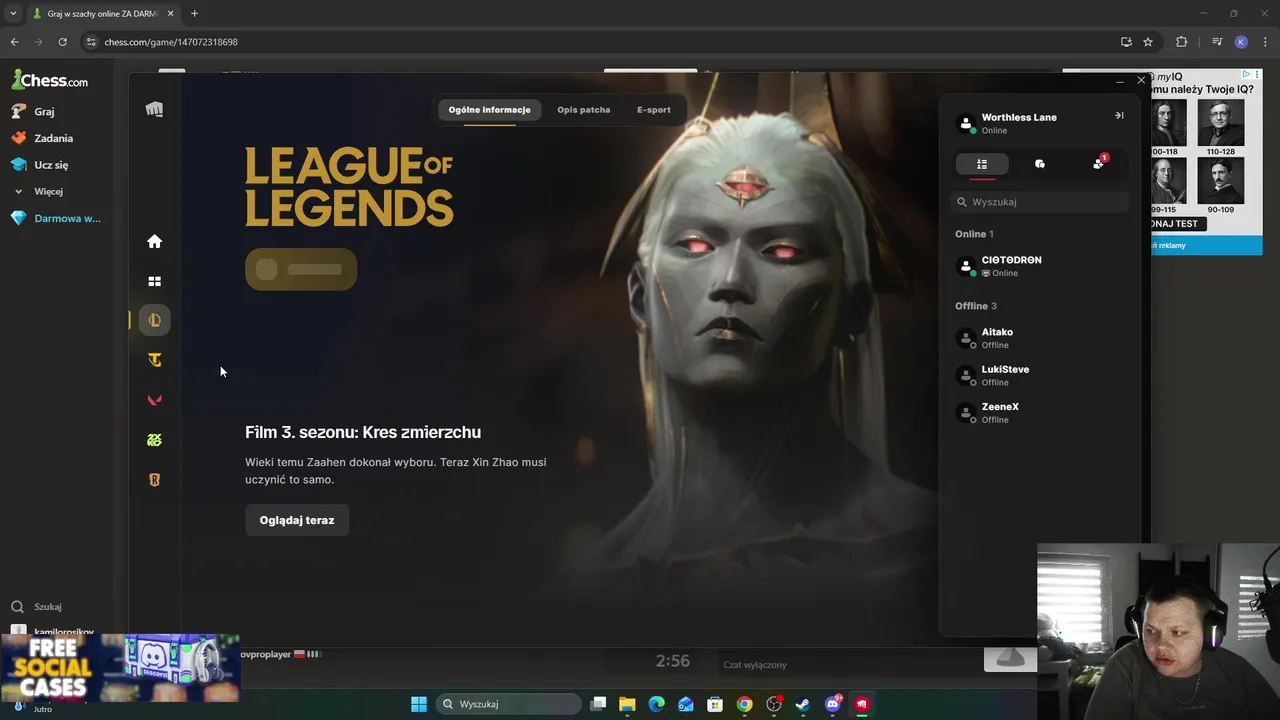
Task: Open the Windows Start menu
Action: (419, 704)
